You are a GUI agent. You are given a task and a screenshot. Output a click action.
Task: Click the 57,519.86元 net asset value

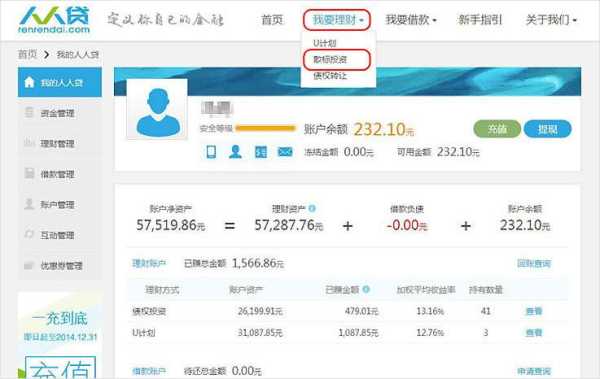[x=171, y=225]
